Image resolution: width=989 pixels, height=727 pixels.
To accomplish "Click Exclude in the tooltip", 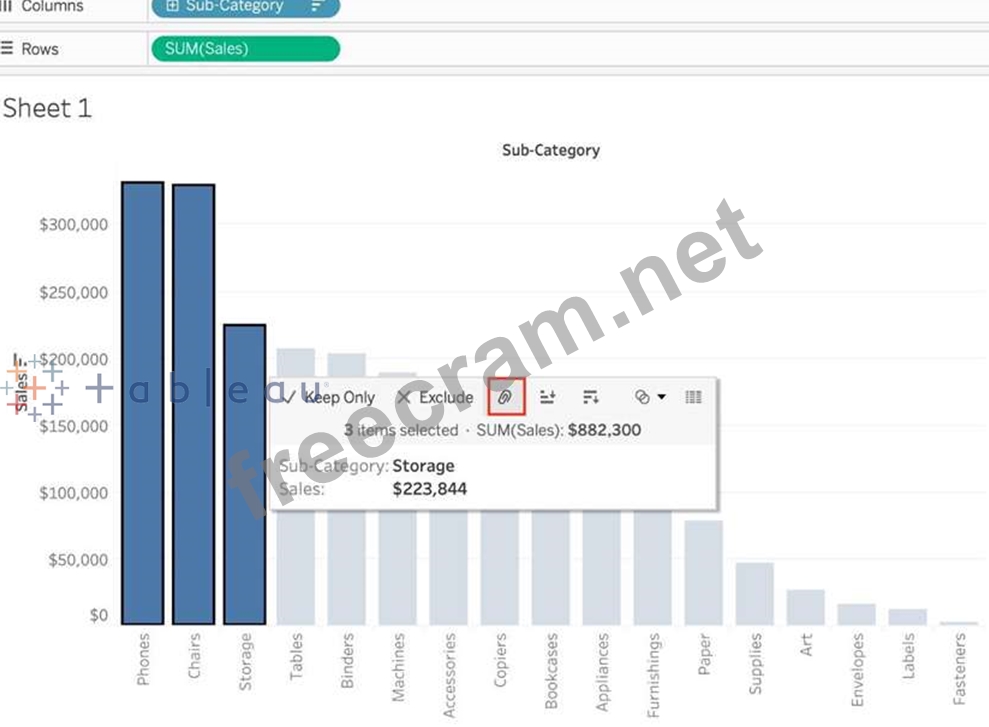I will 435,397.
